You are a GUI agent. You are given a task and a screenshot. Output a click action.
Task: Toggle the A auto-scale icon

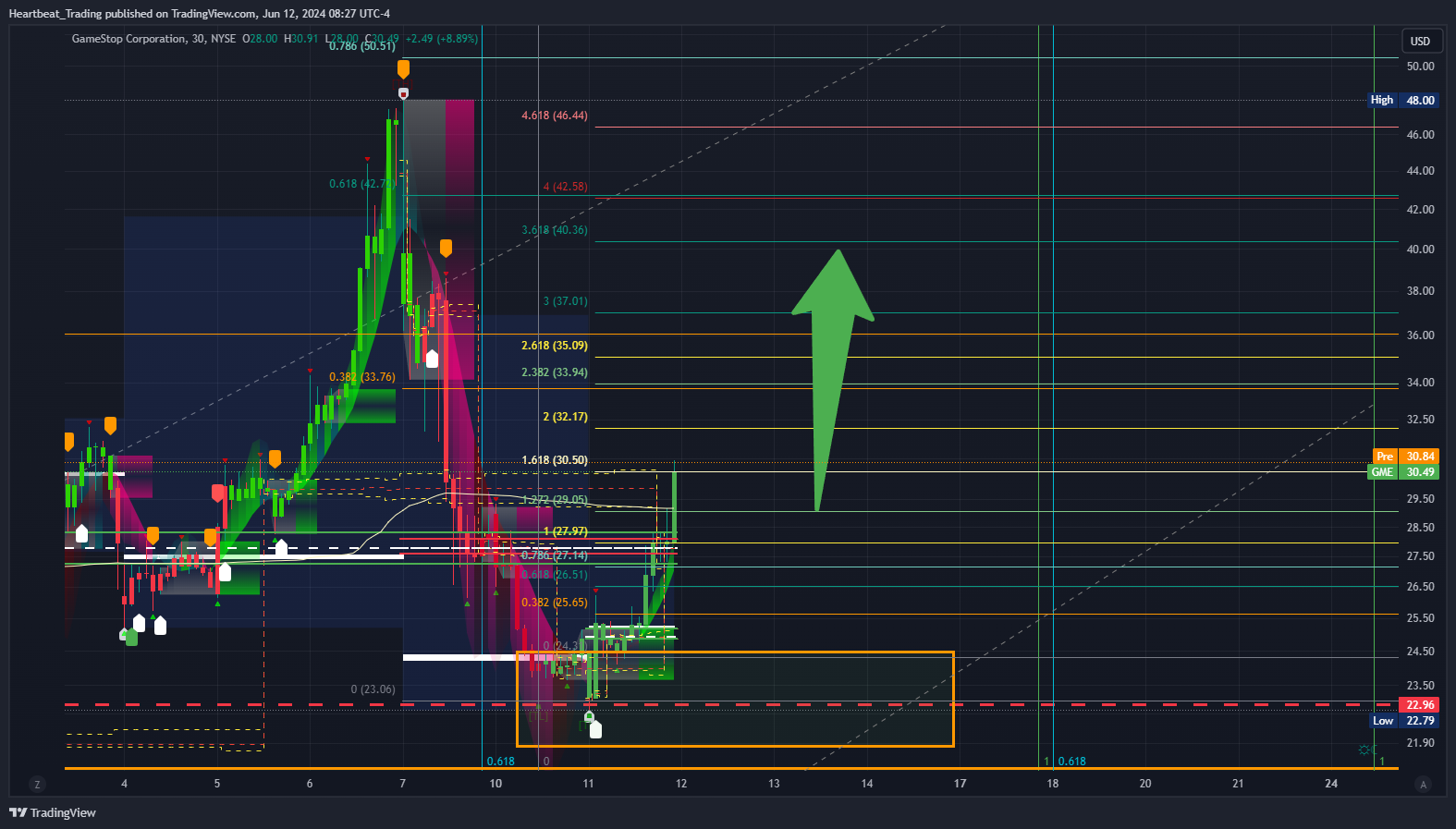click(1423, 785)
